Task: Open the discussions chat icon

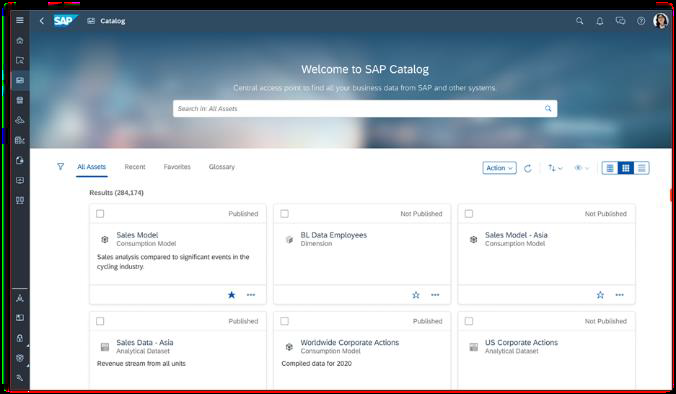Action: tap(620, 21)
